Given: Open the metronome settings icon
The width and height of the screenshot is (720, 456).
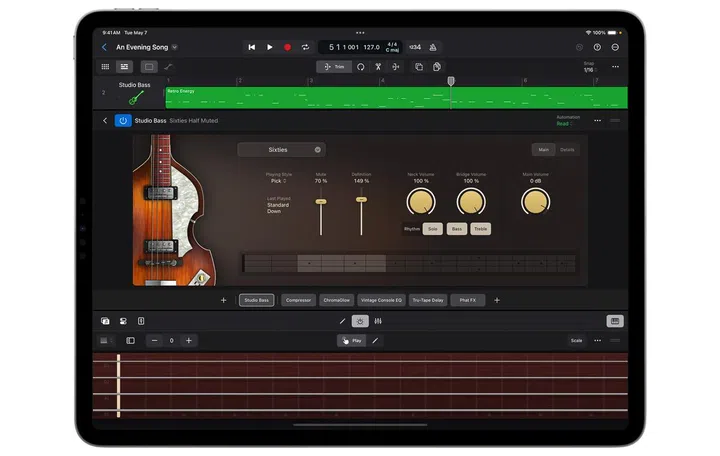Looking at the screenshot, I should click(431, 47).
